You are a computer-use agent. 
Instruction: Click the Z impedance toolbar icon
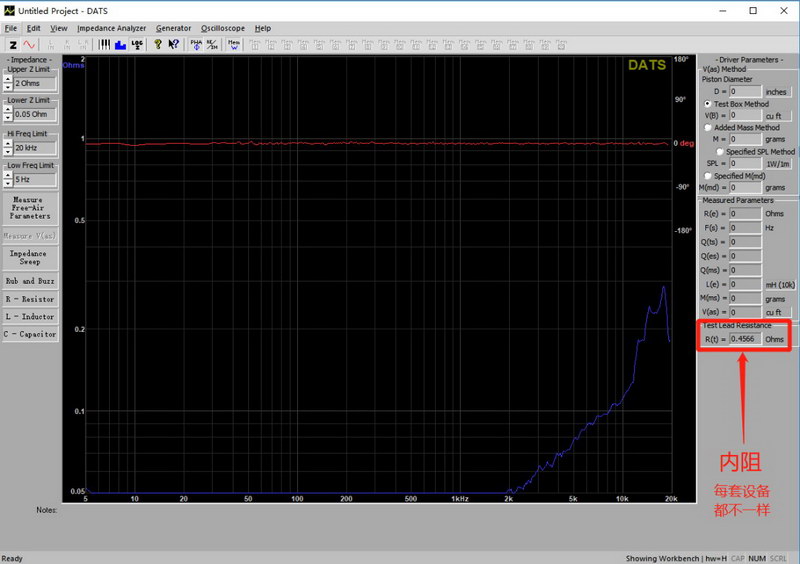click(13, 44)
